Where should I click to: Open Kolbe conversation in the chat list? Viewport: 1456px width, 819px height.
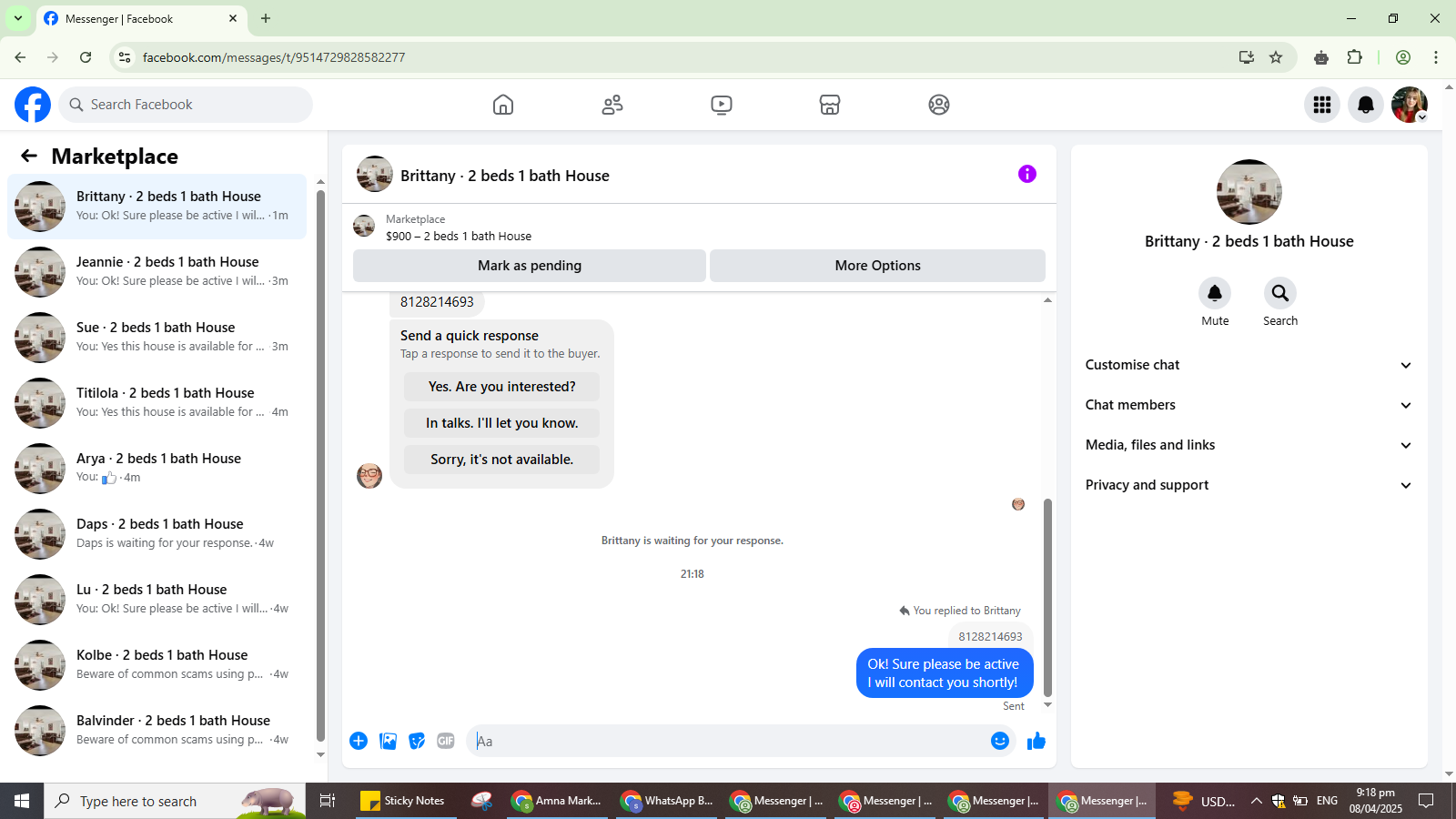(x=157, y=665)
